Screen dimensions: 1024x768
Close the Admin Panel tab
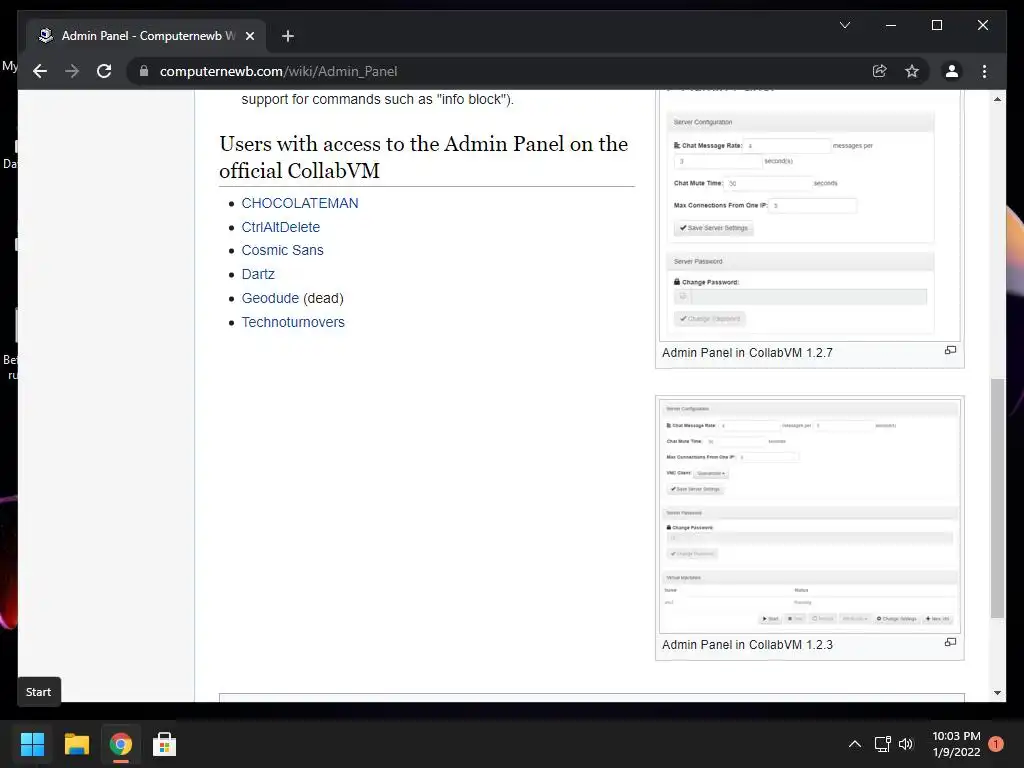(x=249, y=36)
